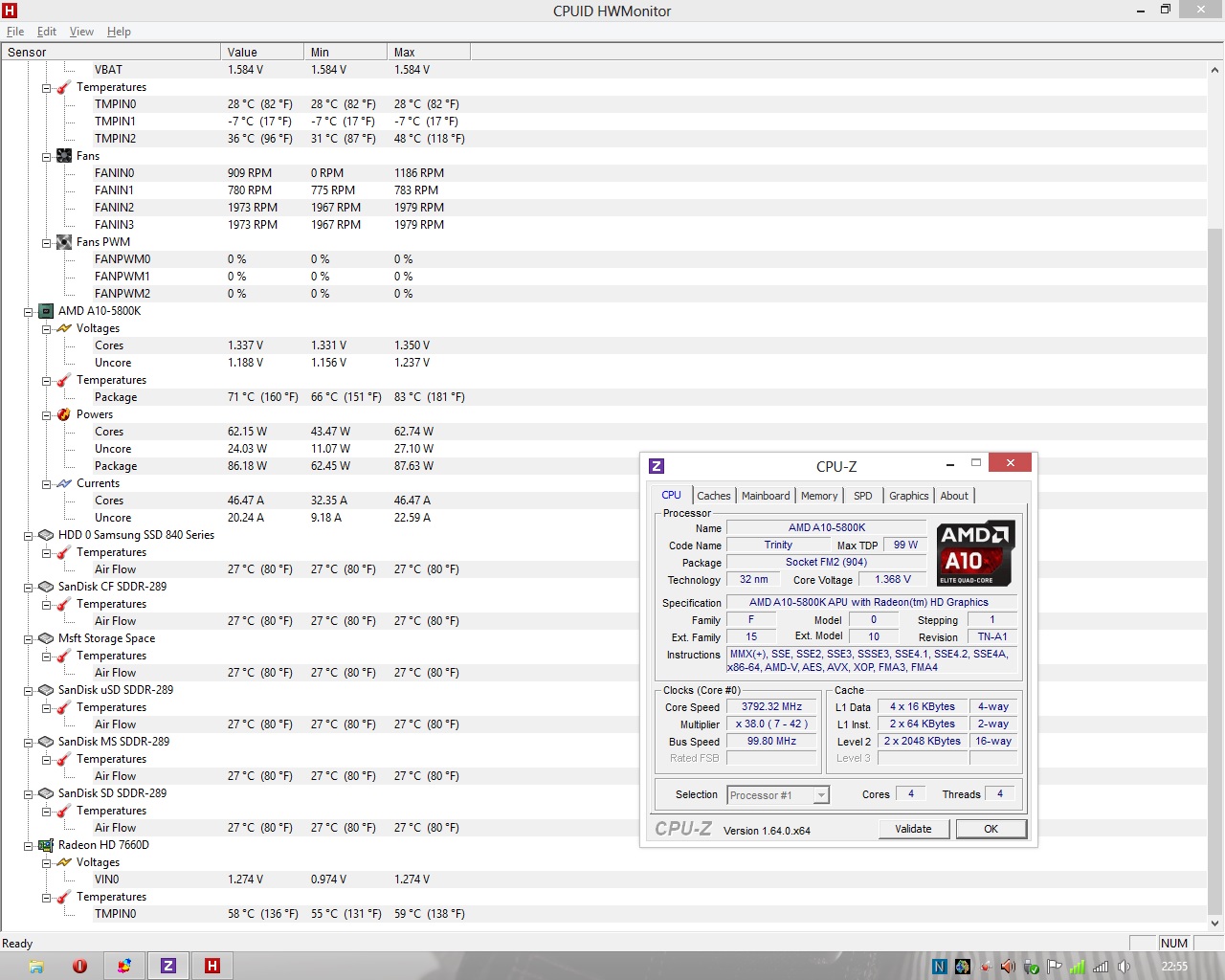Switch to the About tab in CPU-Z
1225x980 pixels.
[x=954, y=496]
